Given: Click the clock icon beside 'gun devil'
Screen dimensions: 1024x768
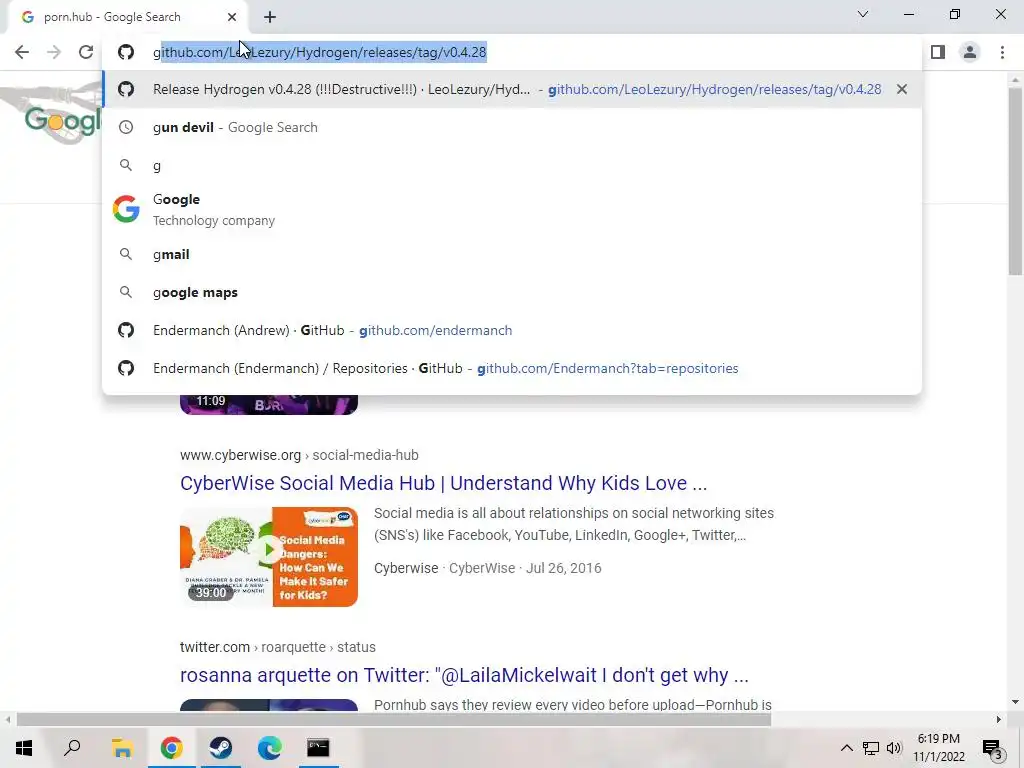Looking at the screenshot, I should [126, 127].
